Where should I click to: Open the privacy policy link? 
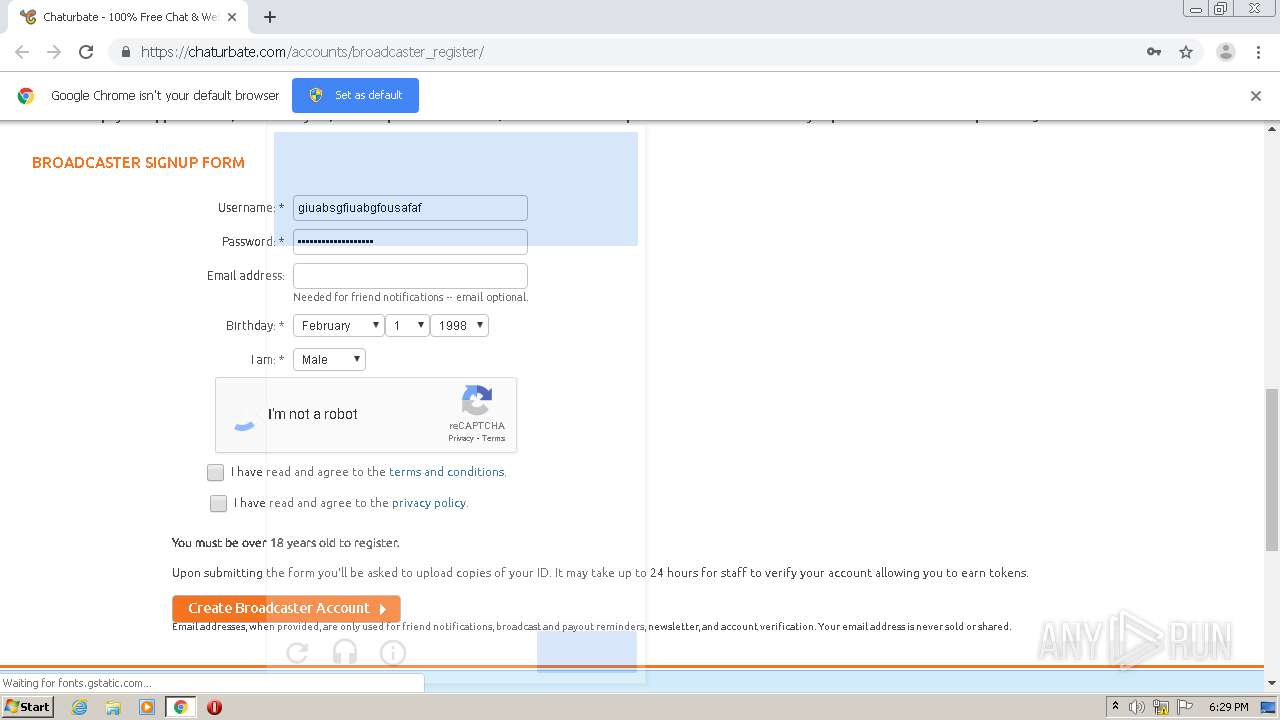tap(429, 503)
